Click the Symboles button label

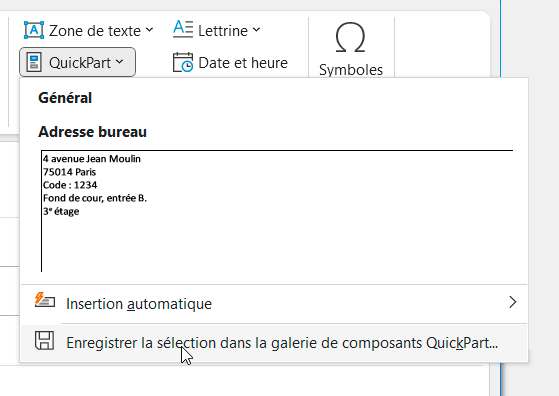coord(351,70)
